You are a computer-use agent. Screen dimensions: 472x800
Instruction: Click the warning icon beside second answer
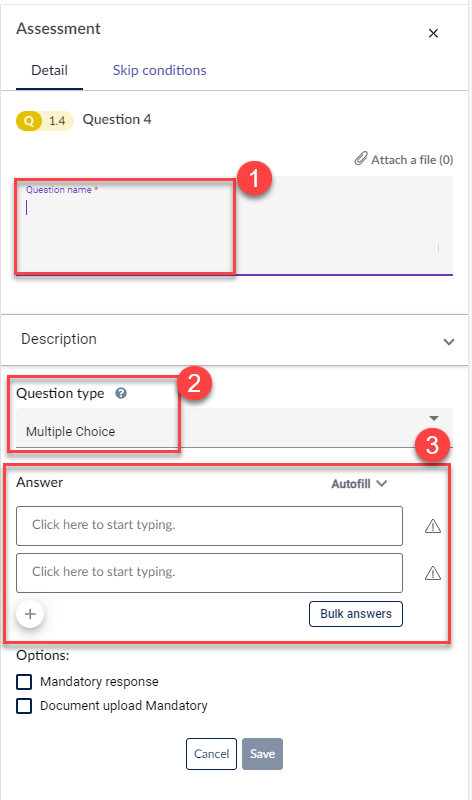point(433,573)
